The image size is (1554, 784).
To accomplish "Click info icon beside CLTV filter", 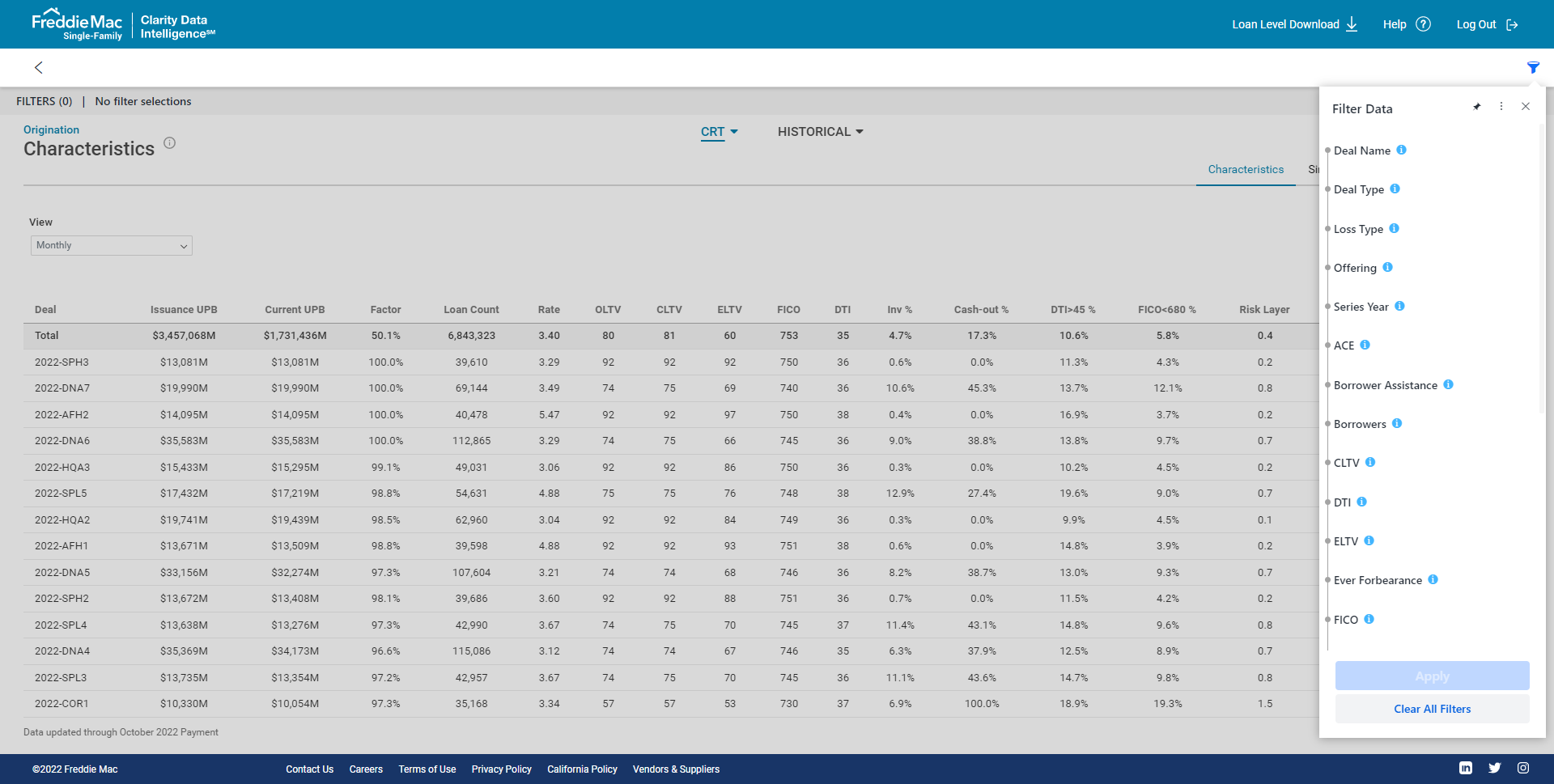I will [1370, 462].
